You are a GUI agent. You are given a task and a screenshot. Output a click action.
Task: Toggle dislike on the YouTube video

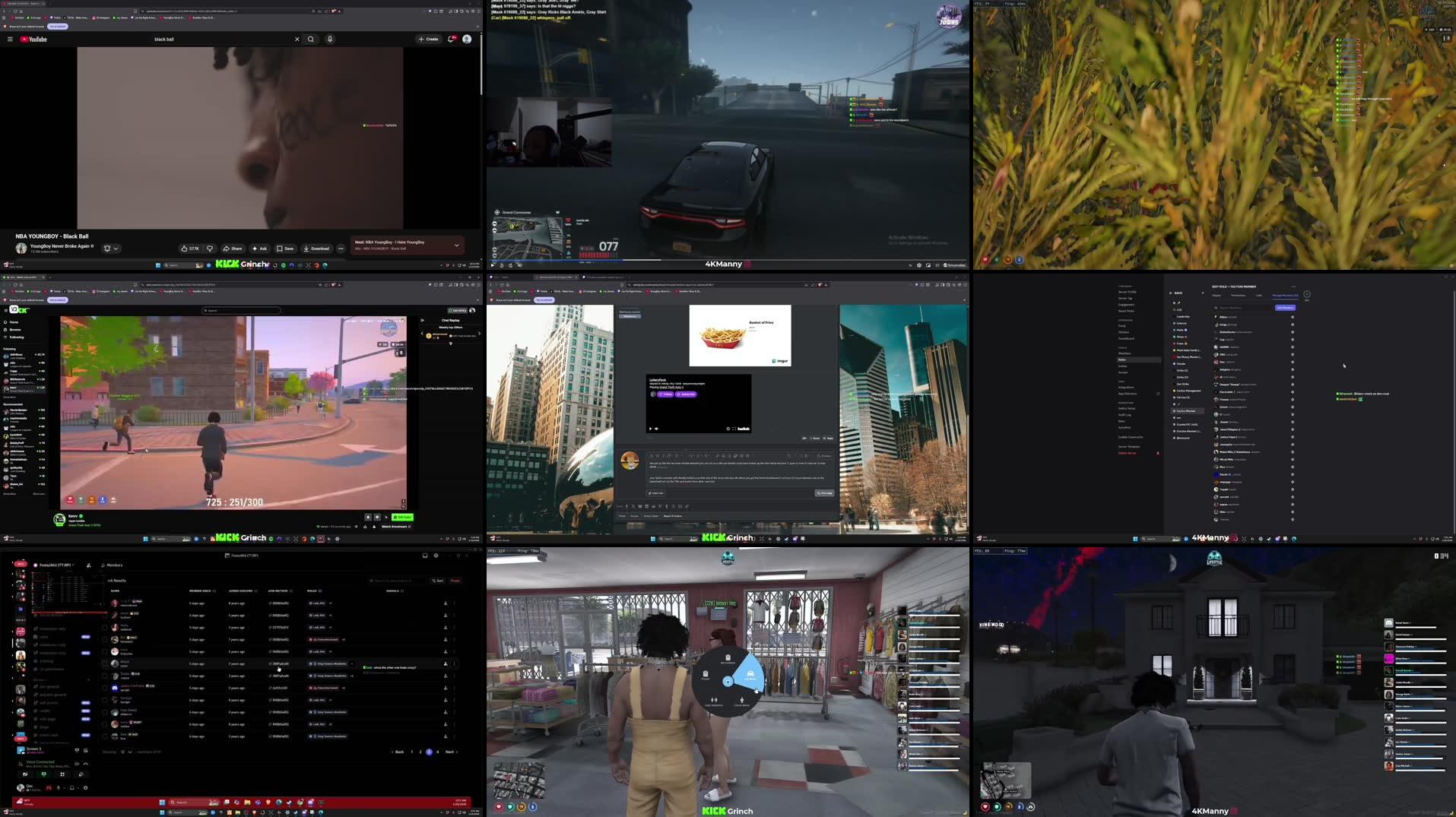(x=211, y=248)
